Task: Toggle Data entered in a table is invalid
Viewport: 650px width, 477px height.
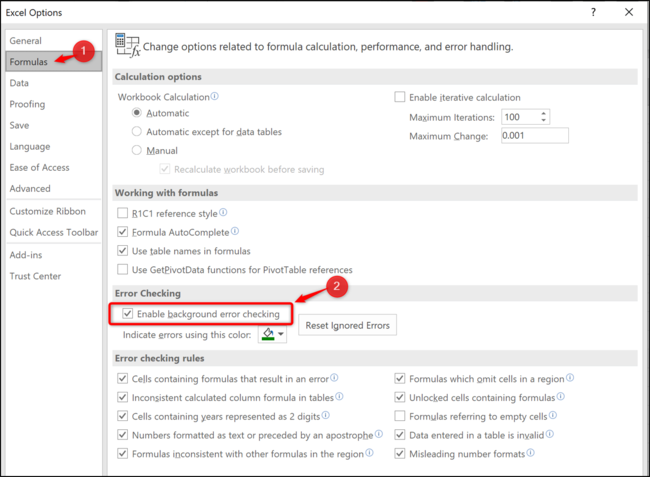Action: pyautogui.click(x=400, y=435)
